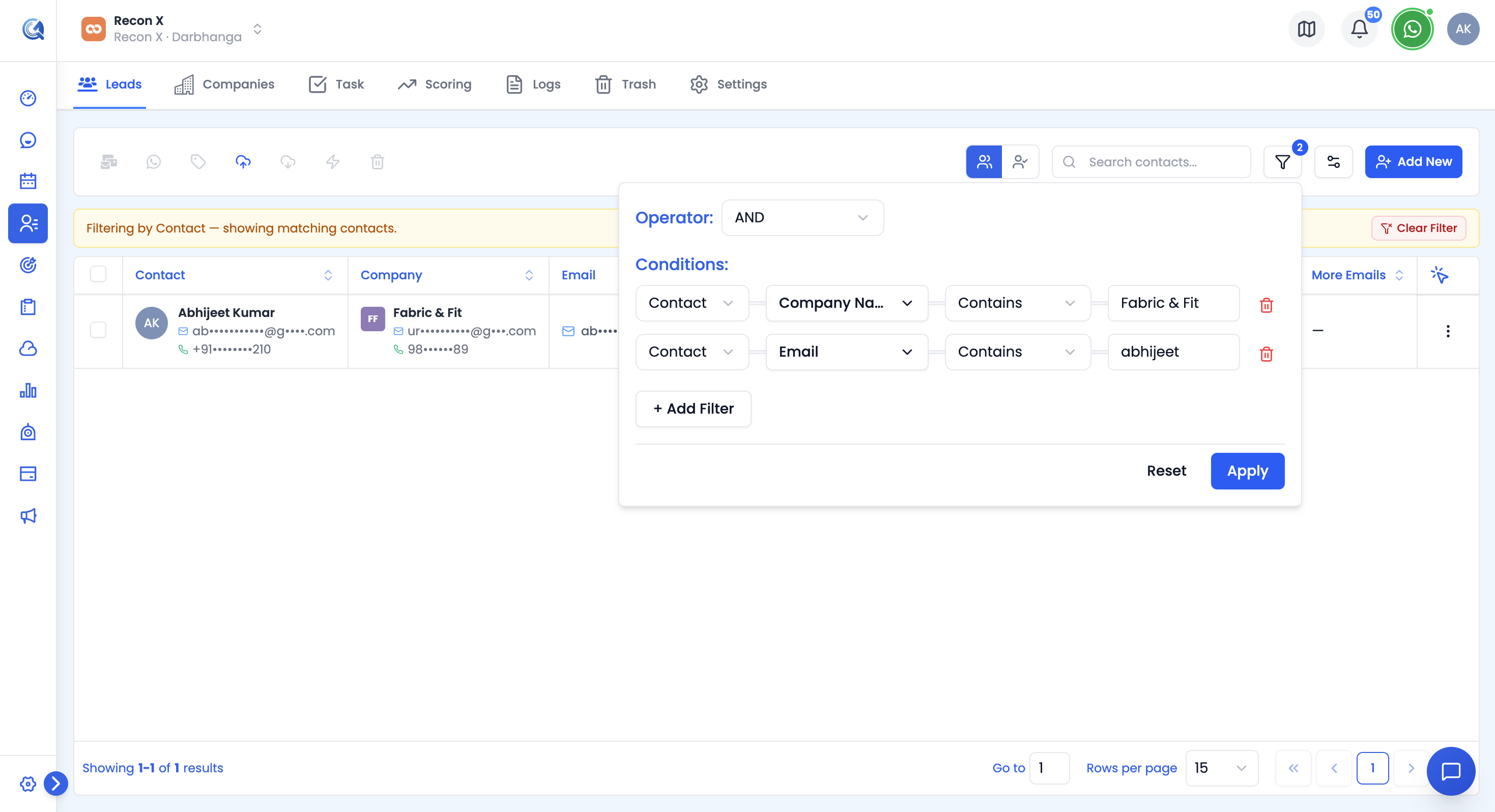
Task: Open Contact dropdown in Company Name condition
Action: tap(692, 303)
